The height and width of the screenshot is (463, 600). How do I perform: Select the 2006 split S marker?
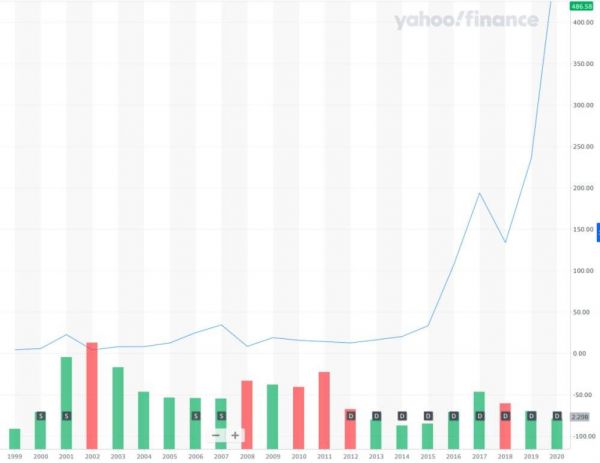[196, 415]
